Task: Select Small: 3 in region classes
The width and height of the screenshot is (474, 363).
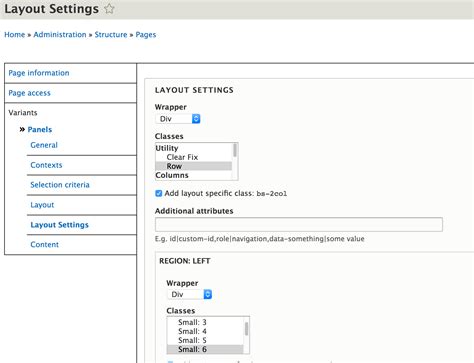Action: point(192,322)
